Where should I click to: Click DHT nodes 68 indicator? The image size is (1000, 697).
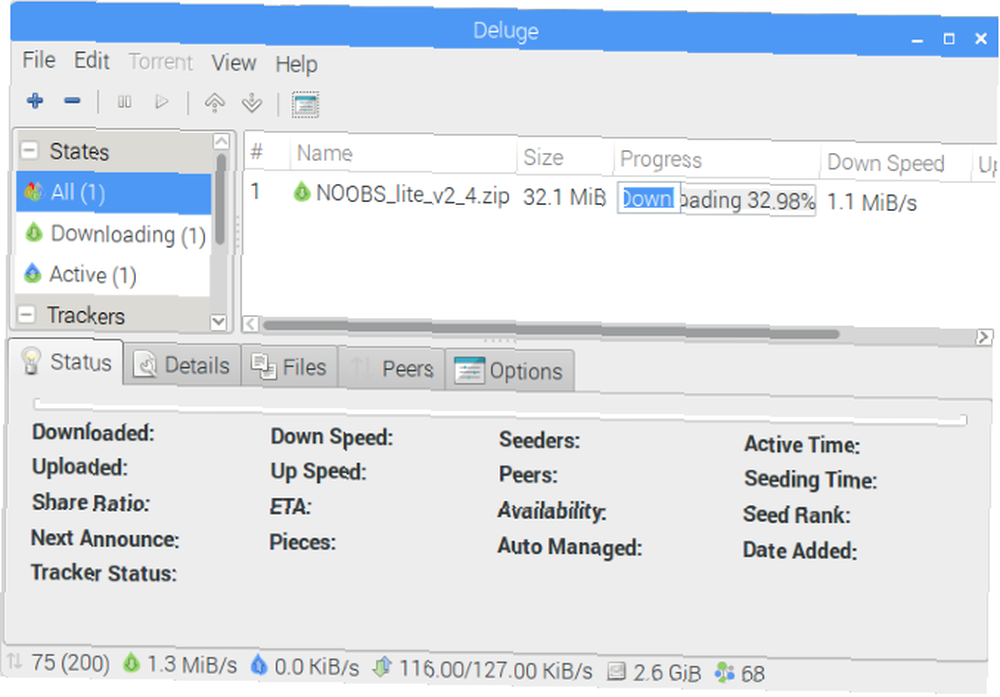click(740, 673)
